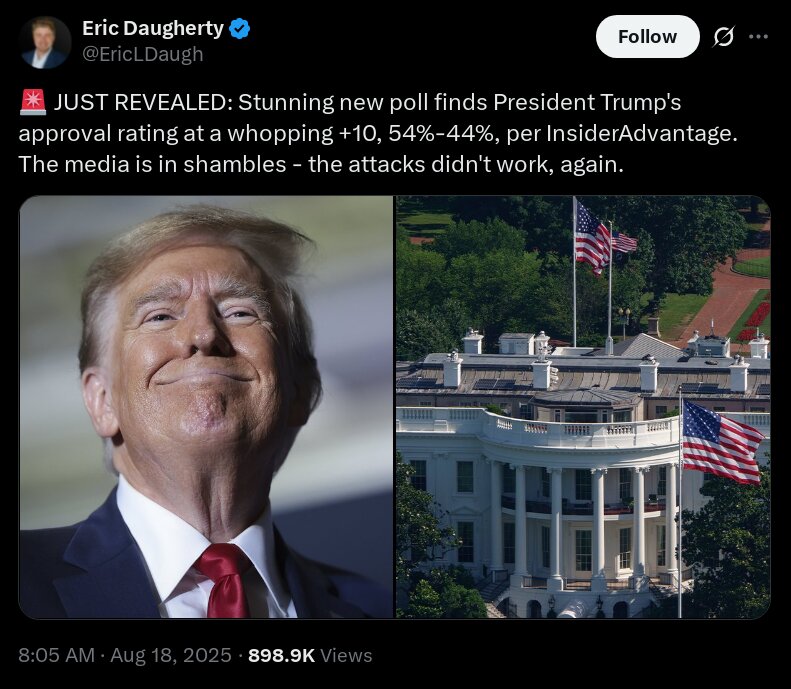Open the smiling Trump photo
791x689 pixels.
206,407
